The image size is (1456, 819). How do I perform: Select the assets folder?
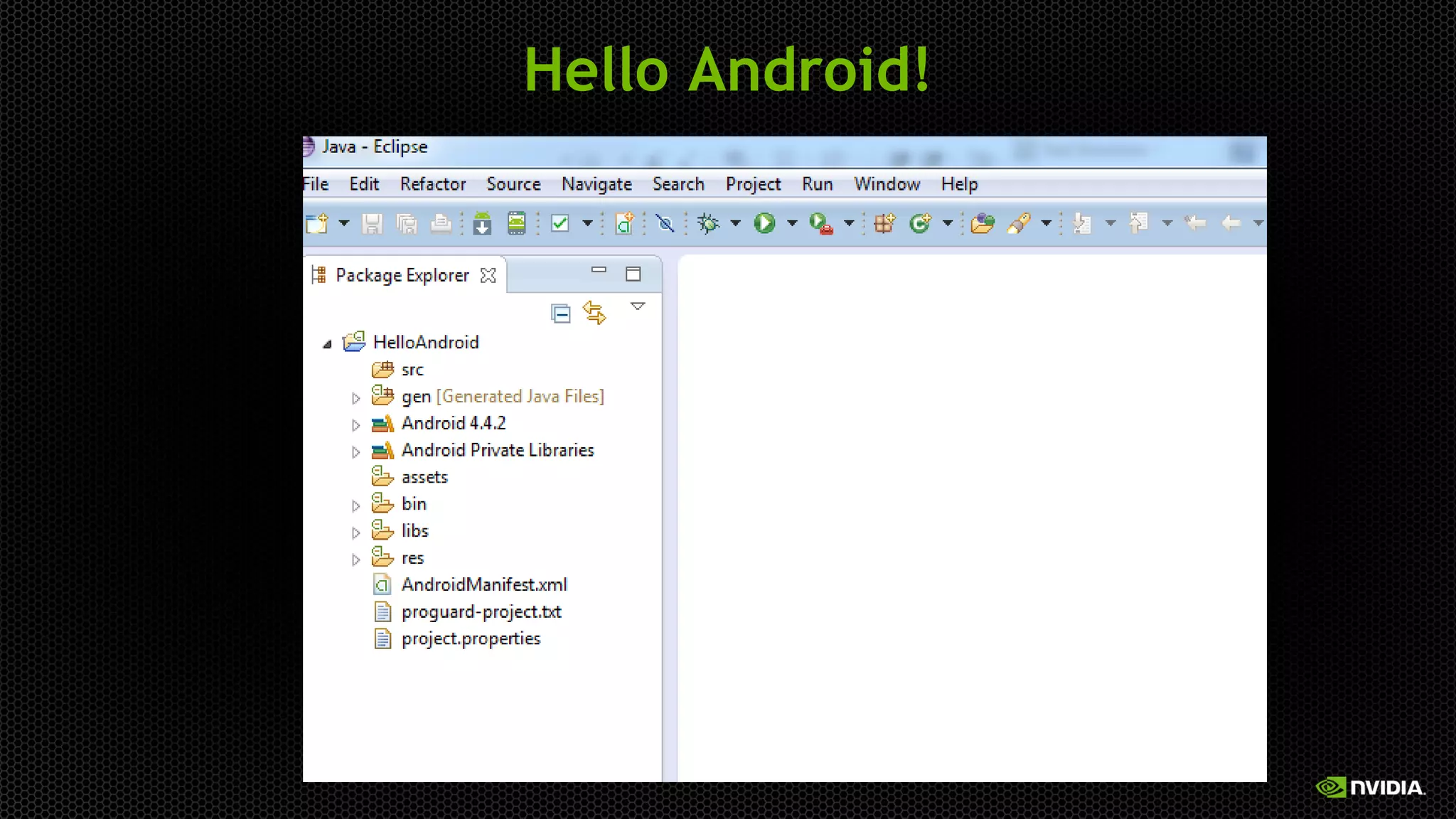pyautogui.click(x=424, y=477)
